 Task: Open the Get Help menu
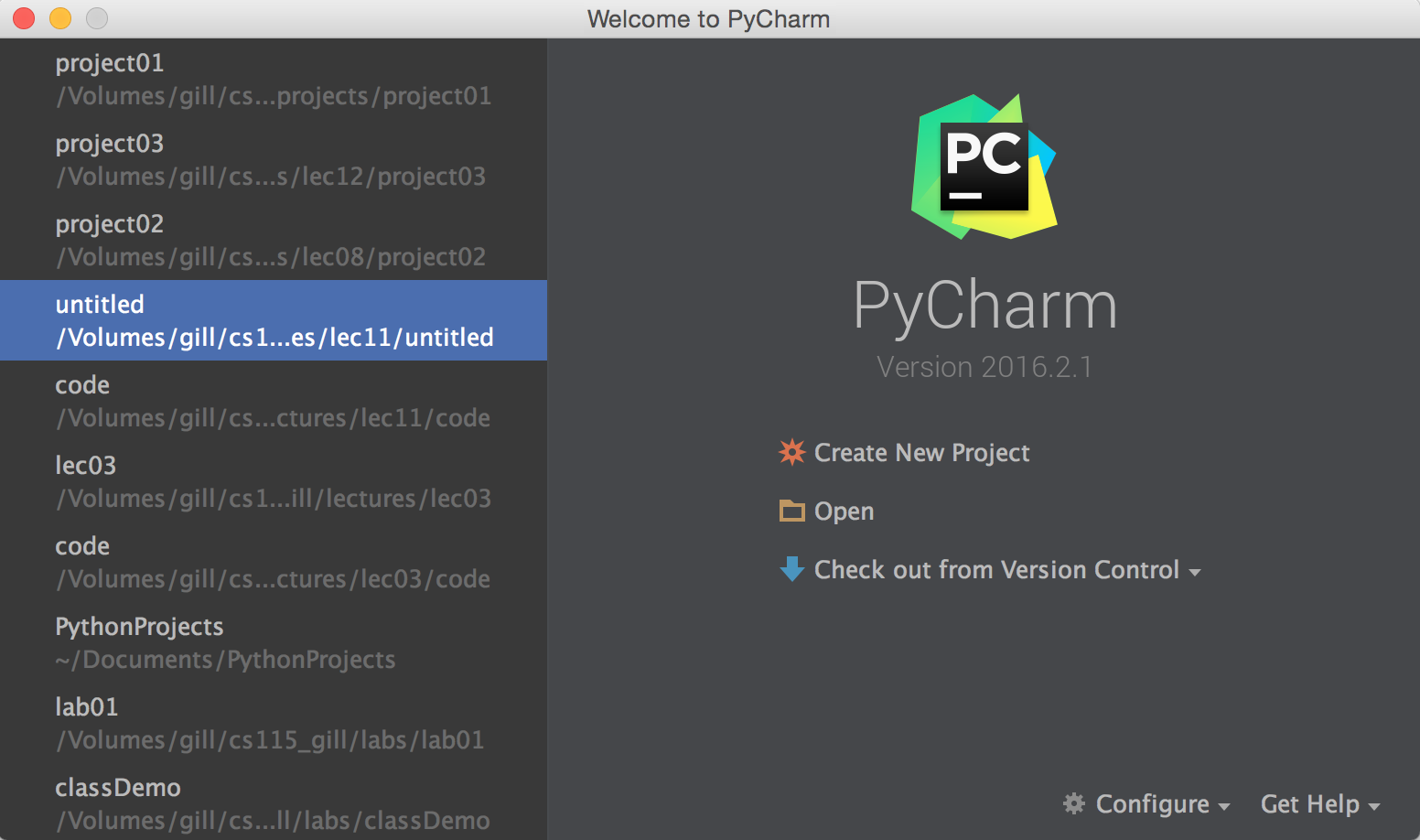pyautogui.click(x=1309, y=804)
